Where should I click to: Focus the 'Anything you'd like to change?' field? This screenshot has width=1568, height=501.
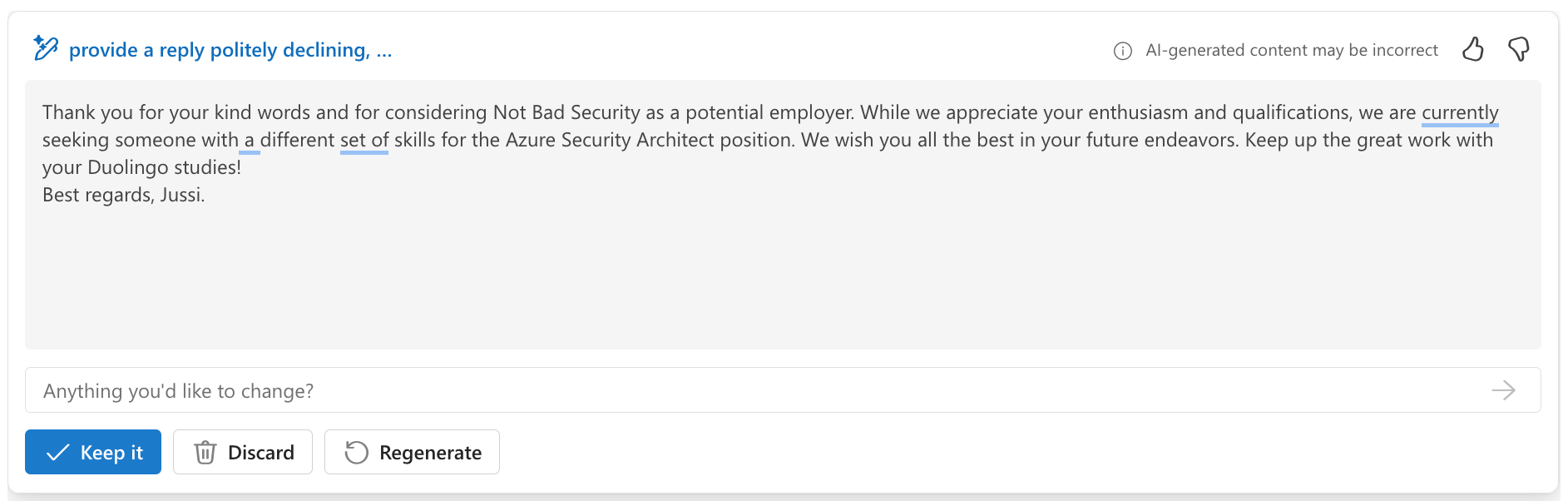783,390
